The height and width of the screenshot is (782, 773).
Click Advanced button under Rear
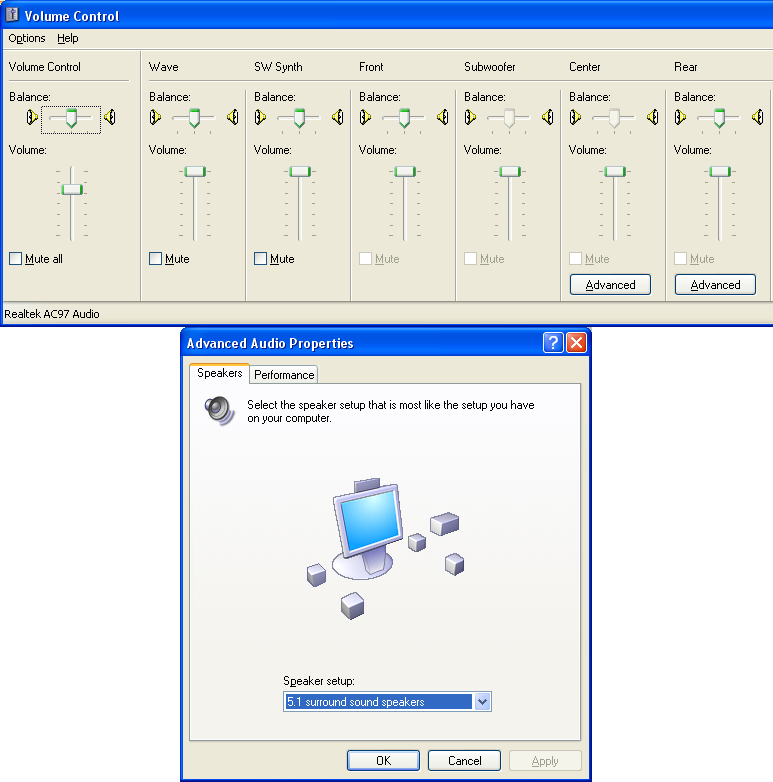pos(715,285)
